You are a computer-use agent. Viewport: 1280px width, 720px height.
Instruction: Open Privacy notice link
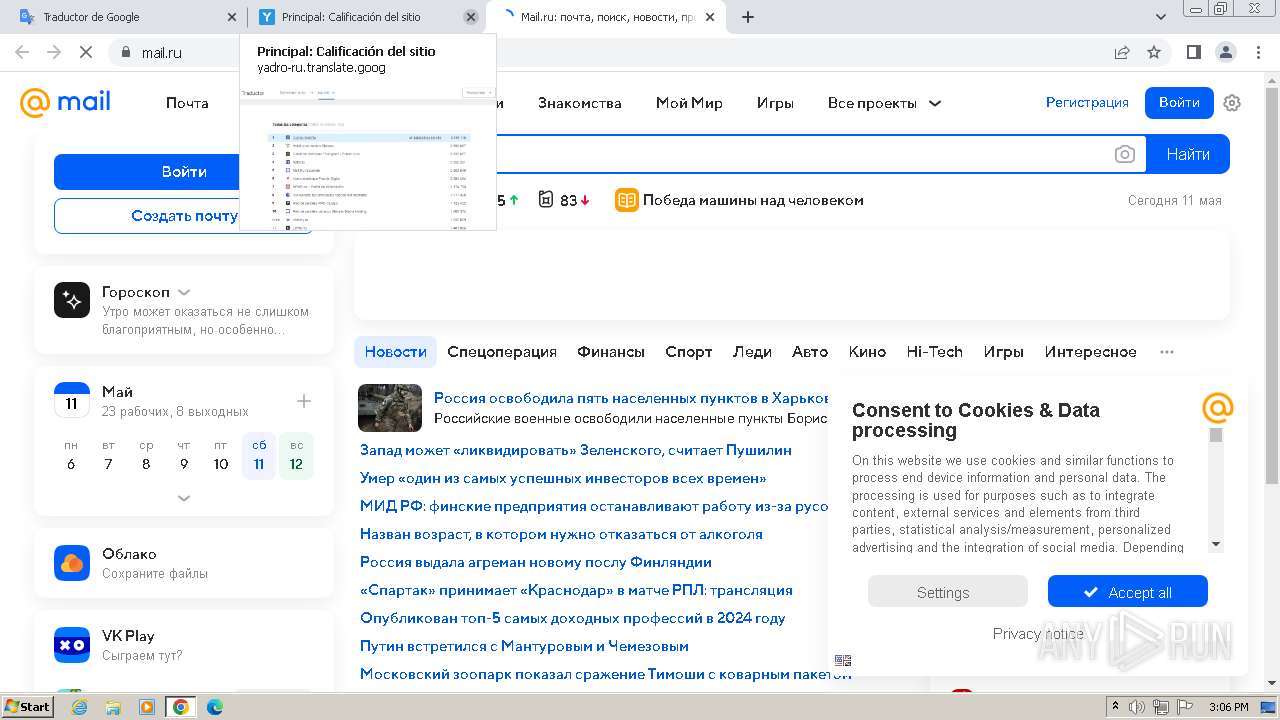click(1038, 633)
